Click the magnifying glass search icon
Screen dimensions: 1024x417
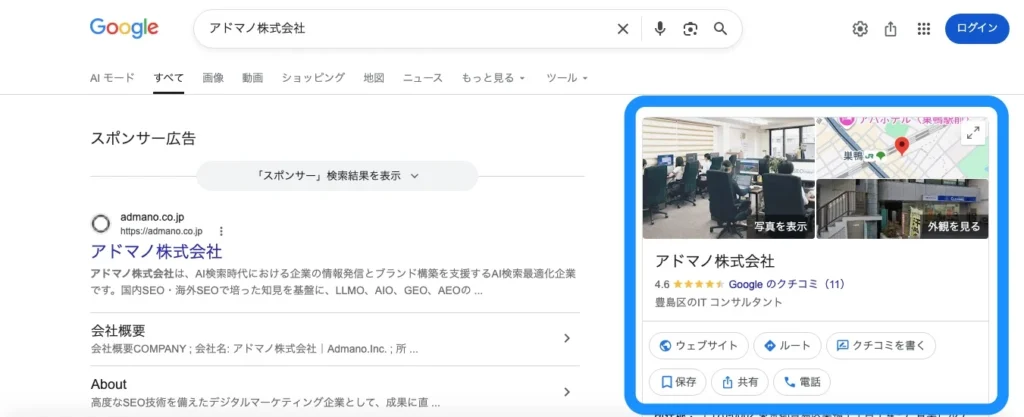720,29
